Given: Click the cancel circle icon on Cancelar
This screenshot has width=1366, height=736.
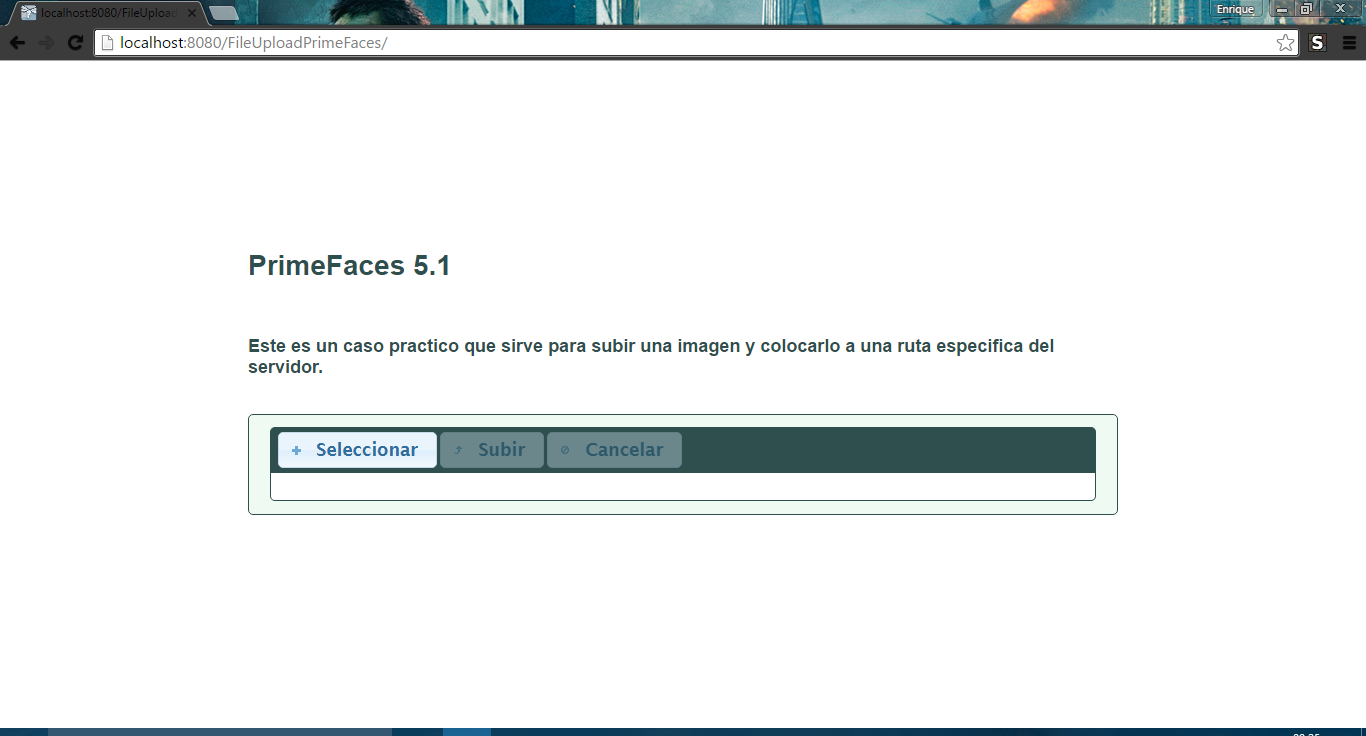Looking at the screenshot, I should (x=565, y=450).
